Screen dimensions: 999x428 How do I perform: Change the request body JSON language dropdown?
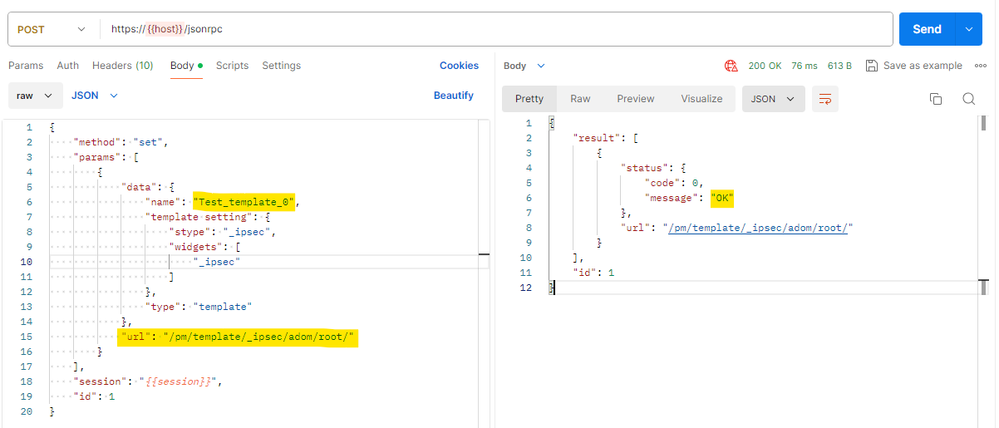(x=95, y=95)
